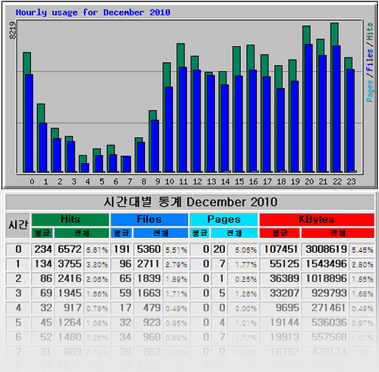The width and height of the screenshot is (379, 372).
Task: Click total KBytes value 1018896
Action: pyautogui.click(x=325, y=279)
